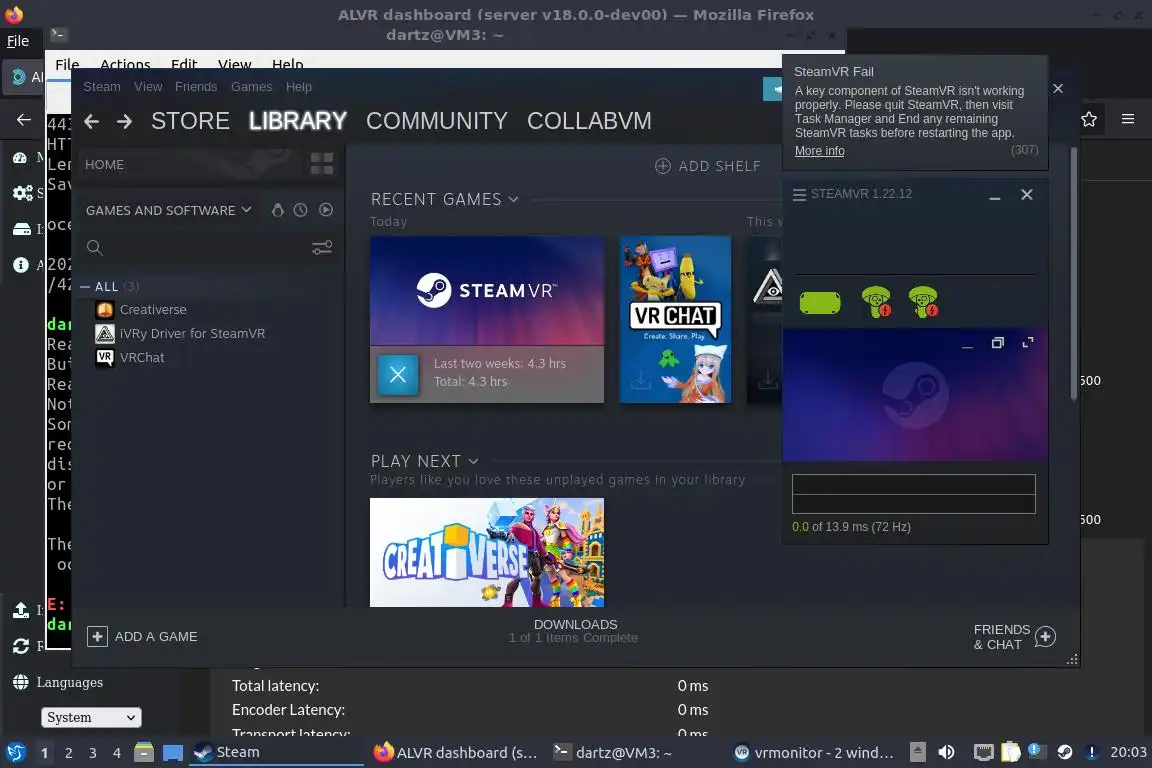Switch Steam library to grid collections view
The image size is (1152, 768).
click(322, 164)
